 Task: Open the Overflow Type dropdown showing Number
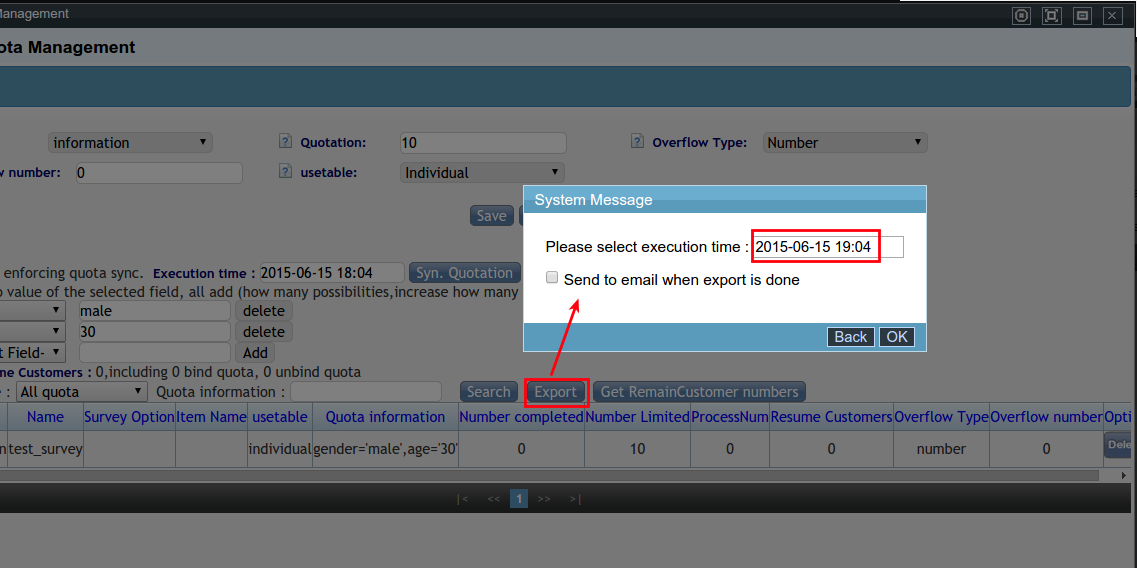tap(845, 143)
